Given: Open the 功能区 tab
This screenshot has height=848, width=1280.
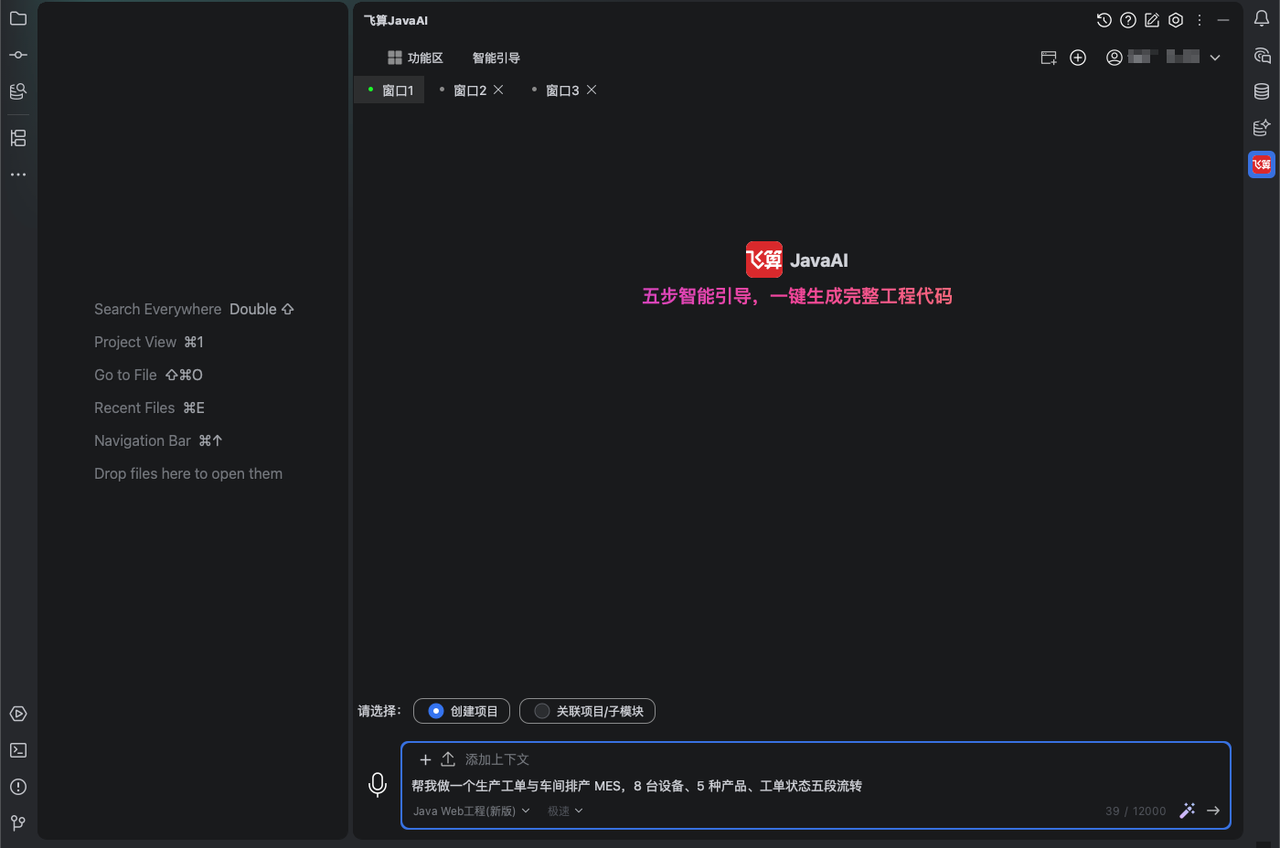Looking at the screenshot, I should coord(415,58).
